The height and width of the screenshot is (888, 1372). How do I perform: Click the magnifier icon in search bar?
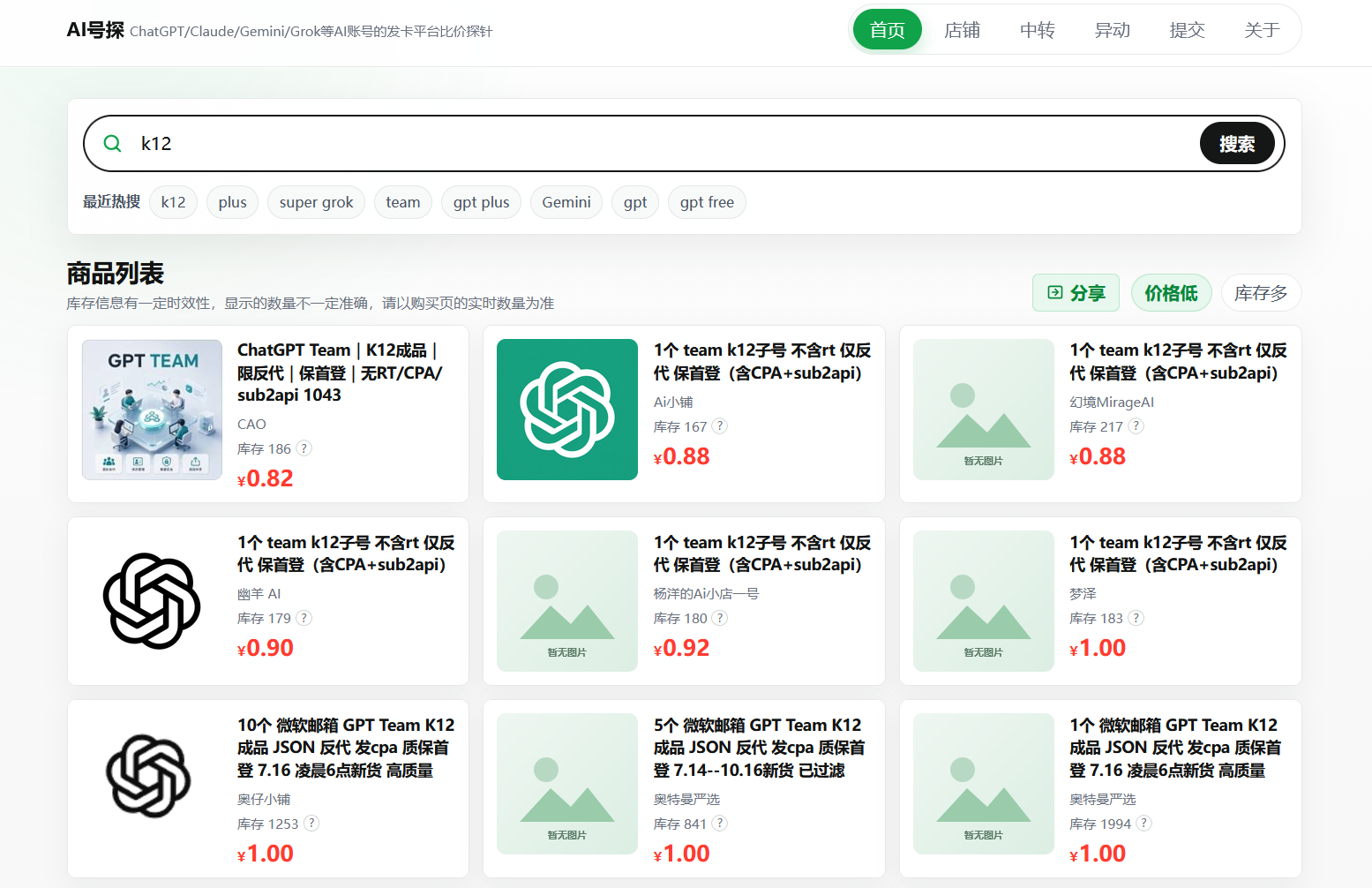click(113, 143)
